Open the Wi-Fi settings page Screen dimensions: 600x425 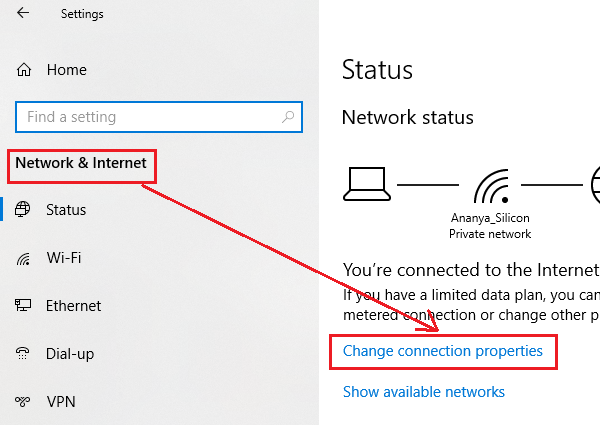pyautogui.click(x=64, y=258)
